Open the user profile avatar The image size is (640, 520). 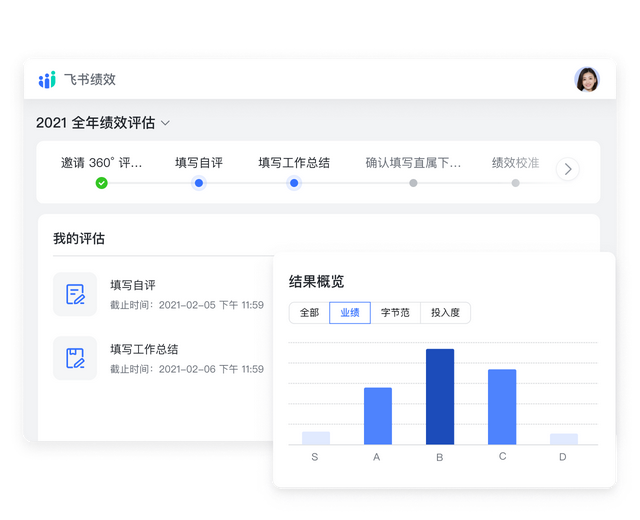[587, 80]
